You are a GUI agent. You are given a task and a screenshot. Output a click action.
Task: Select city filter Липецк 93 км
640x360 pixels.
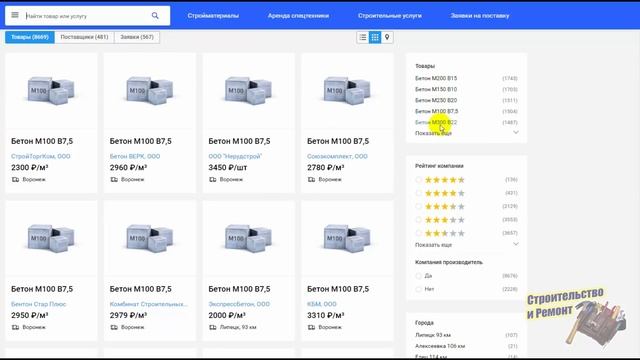coord(433,335)
